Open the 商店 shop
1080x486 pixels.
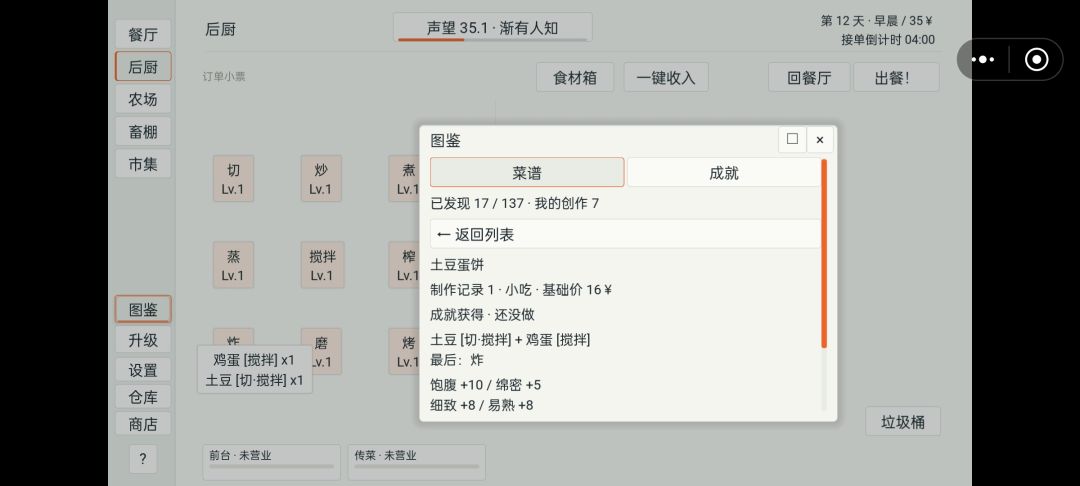[143, 424]
